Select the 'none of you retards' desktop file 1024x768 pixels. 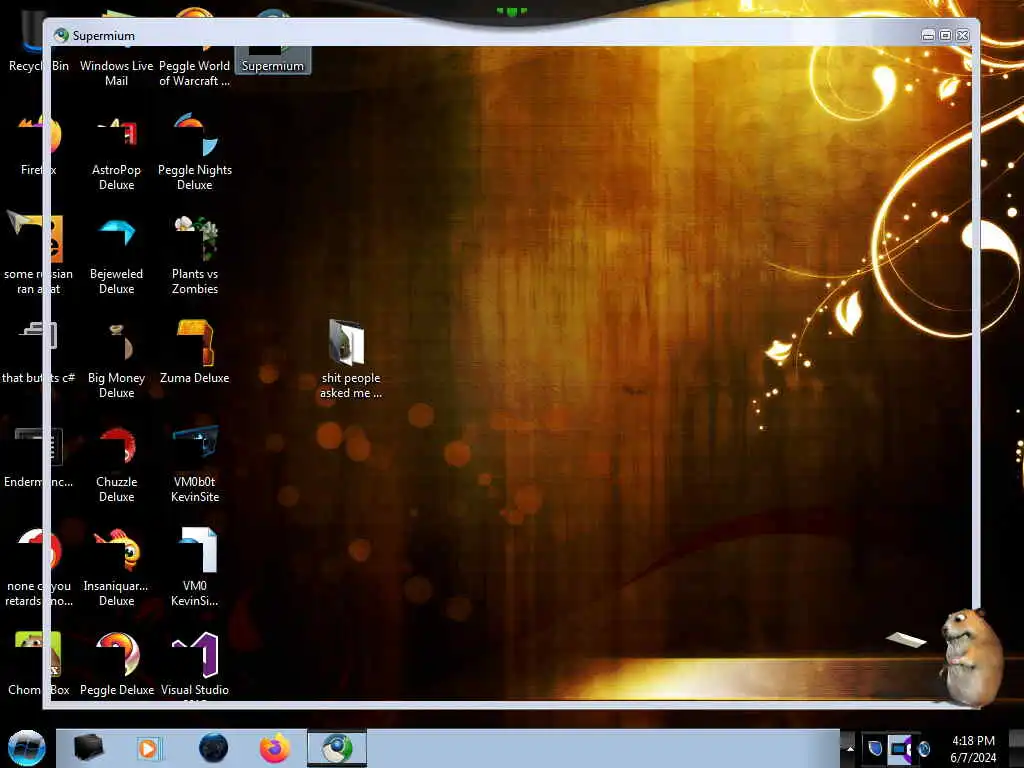(39, 568)
